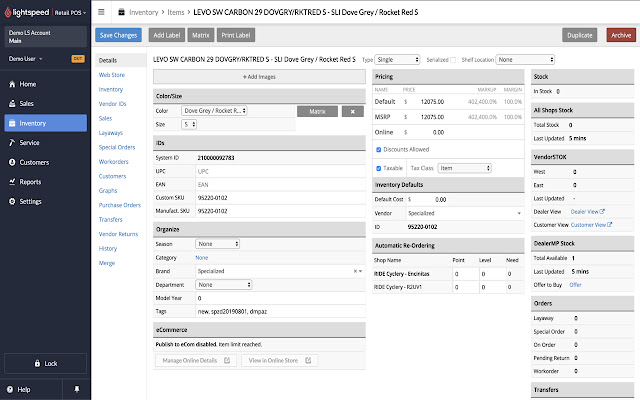This screenshot has height=400, width=640.
Task: Expand the Brand dropdown arrow
Action: (x=360, y=271)
